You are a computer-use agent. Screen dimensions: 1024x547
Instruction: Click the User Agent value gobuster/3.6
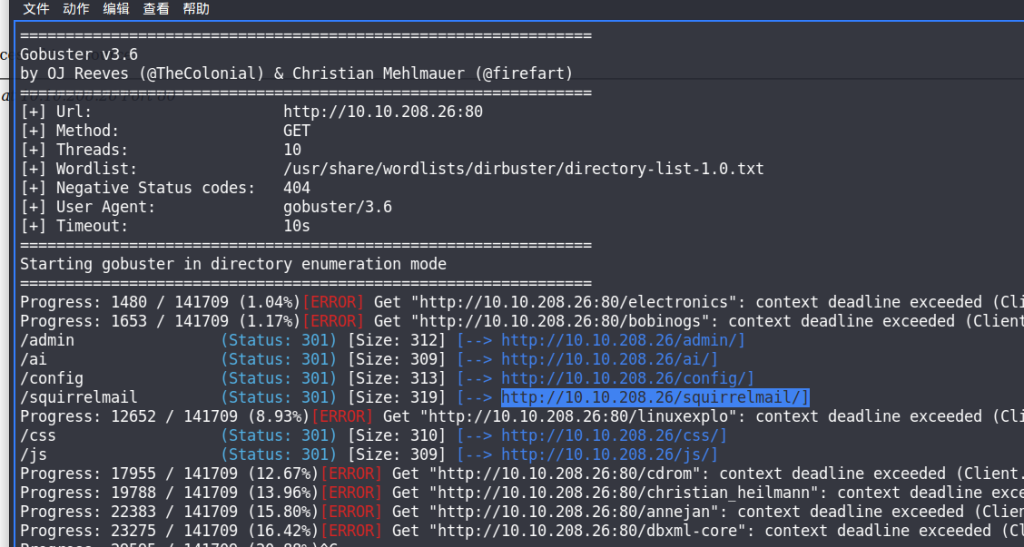pos(338,207)
